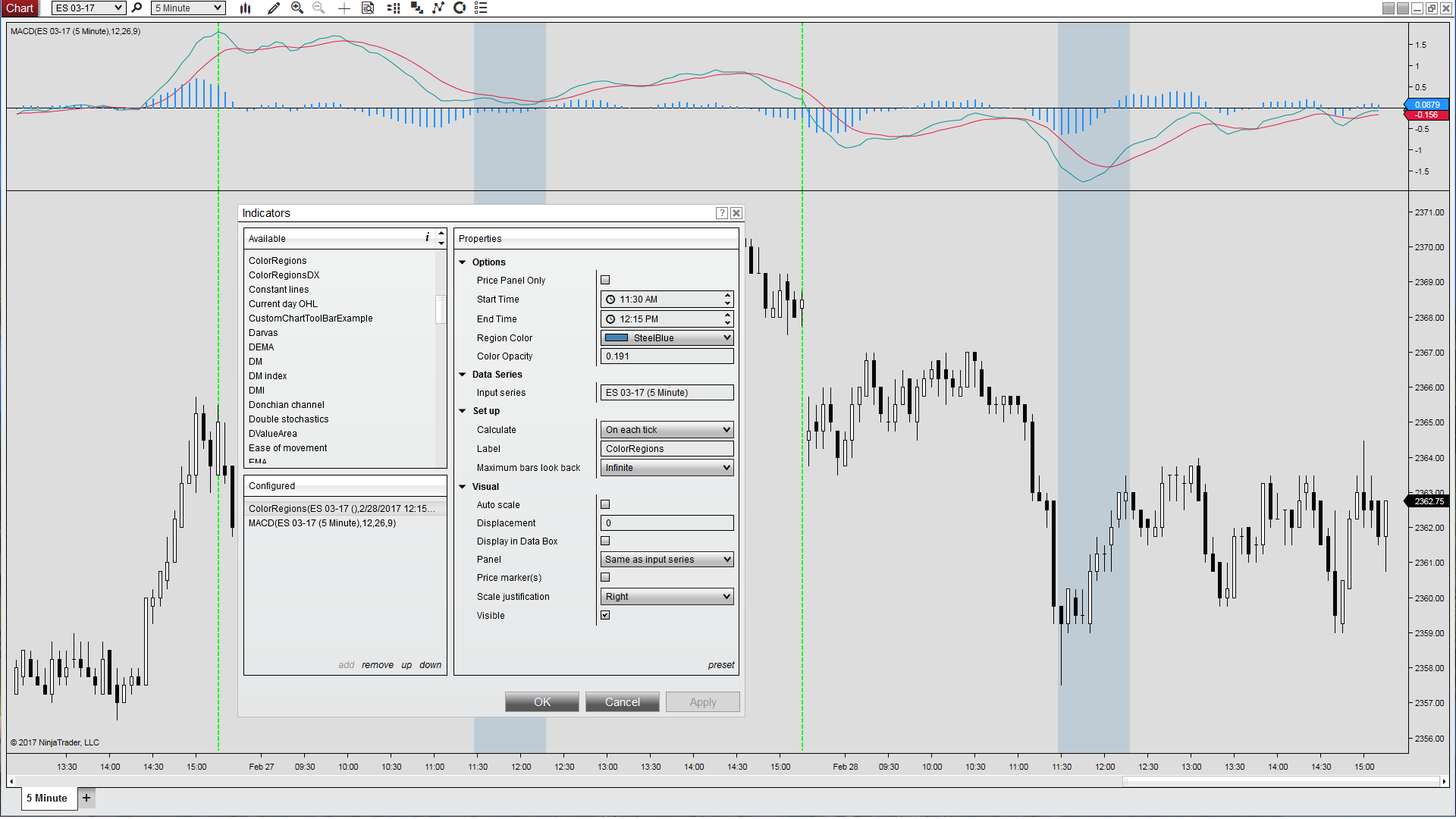Click the Color Opacity input field
Viewport: 1456px width, 819px height.
[x=667, y=356]
